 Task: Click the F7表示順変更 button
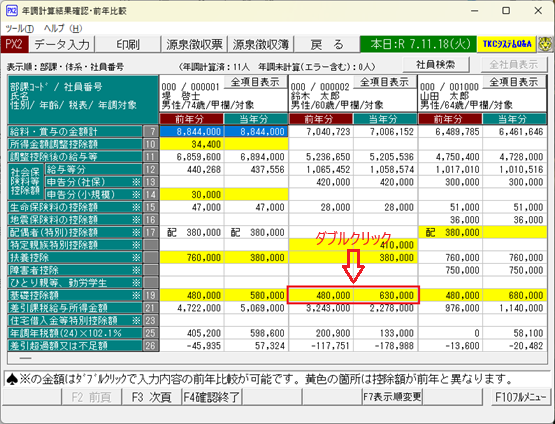(x=392, y=397)
